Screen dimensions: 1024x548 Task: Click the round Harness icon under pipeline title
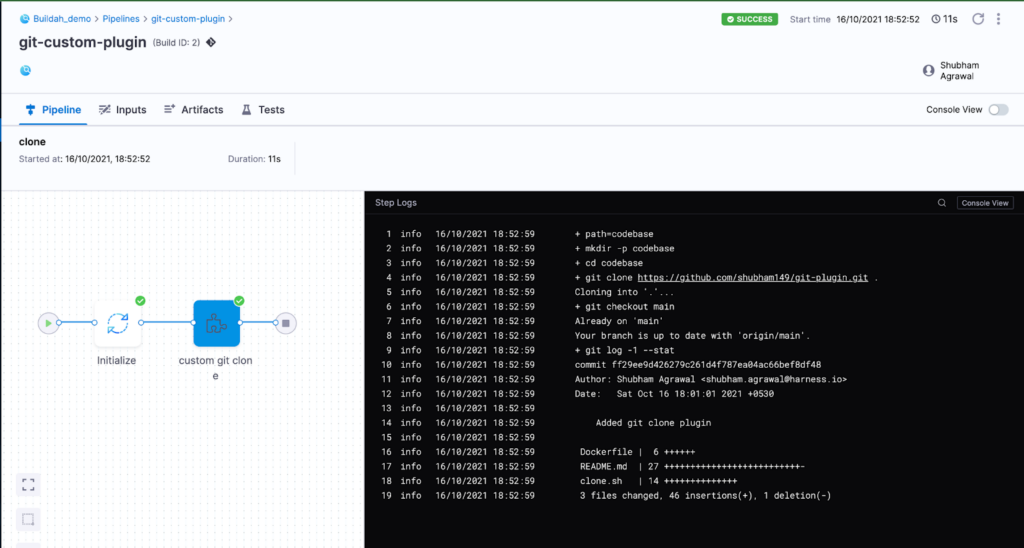[x=25, y=71]
